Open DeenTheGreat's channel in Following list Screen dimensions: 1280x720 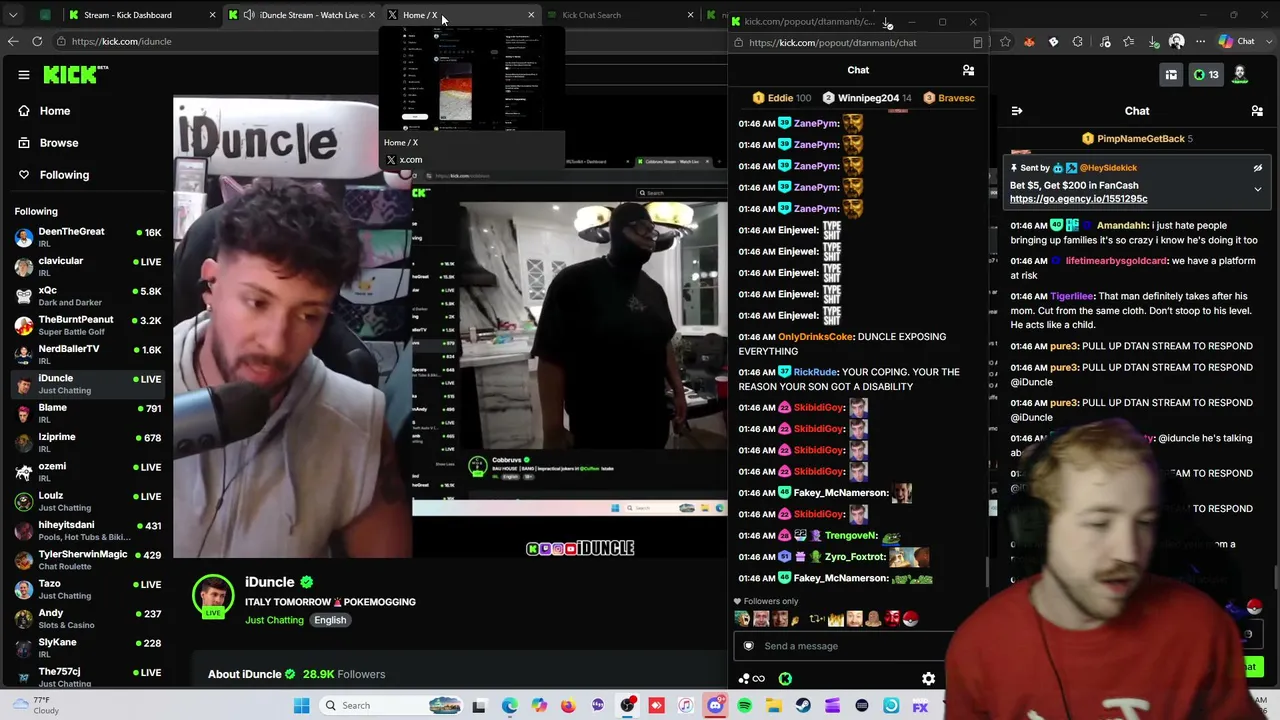coord(88,237)
